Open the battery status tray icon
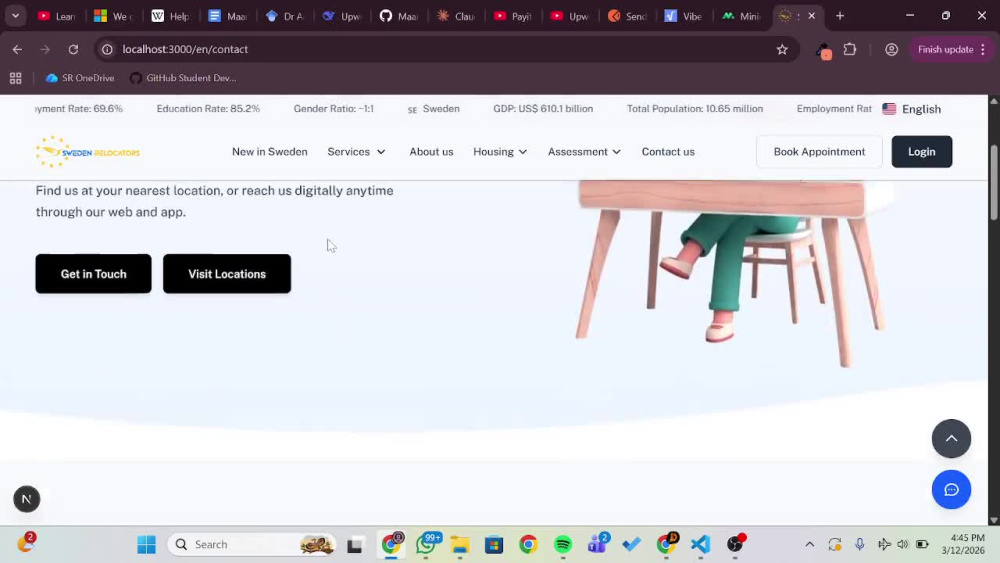 coord(922,545)
